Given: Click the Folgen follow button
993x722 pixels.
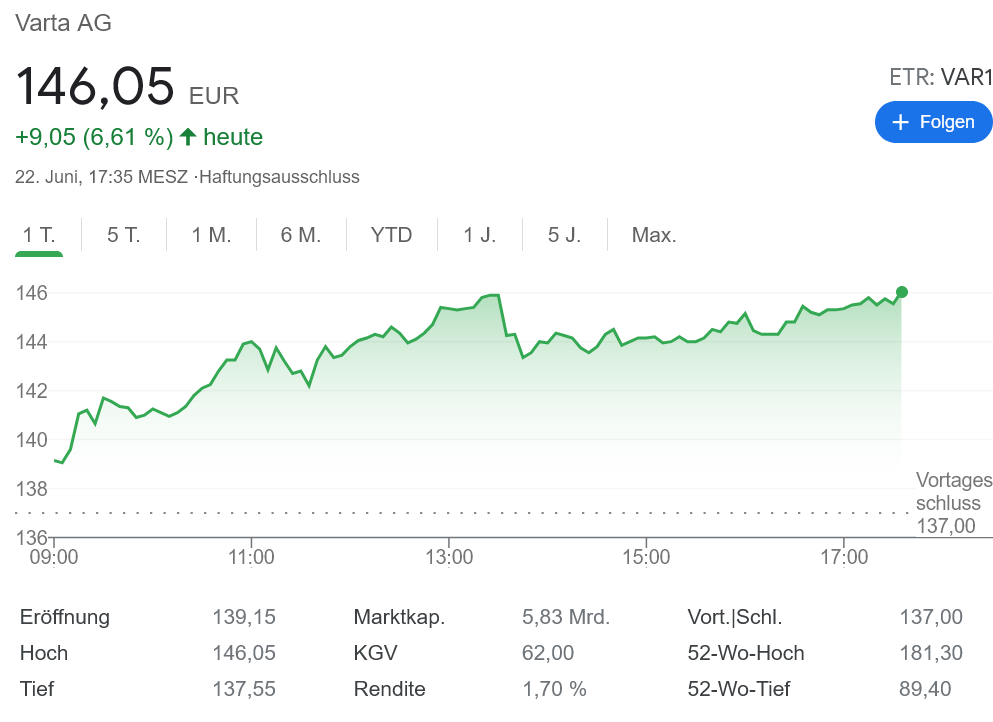Looking at the screenshot, I should point(933,122).
